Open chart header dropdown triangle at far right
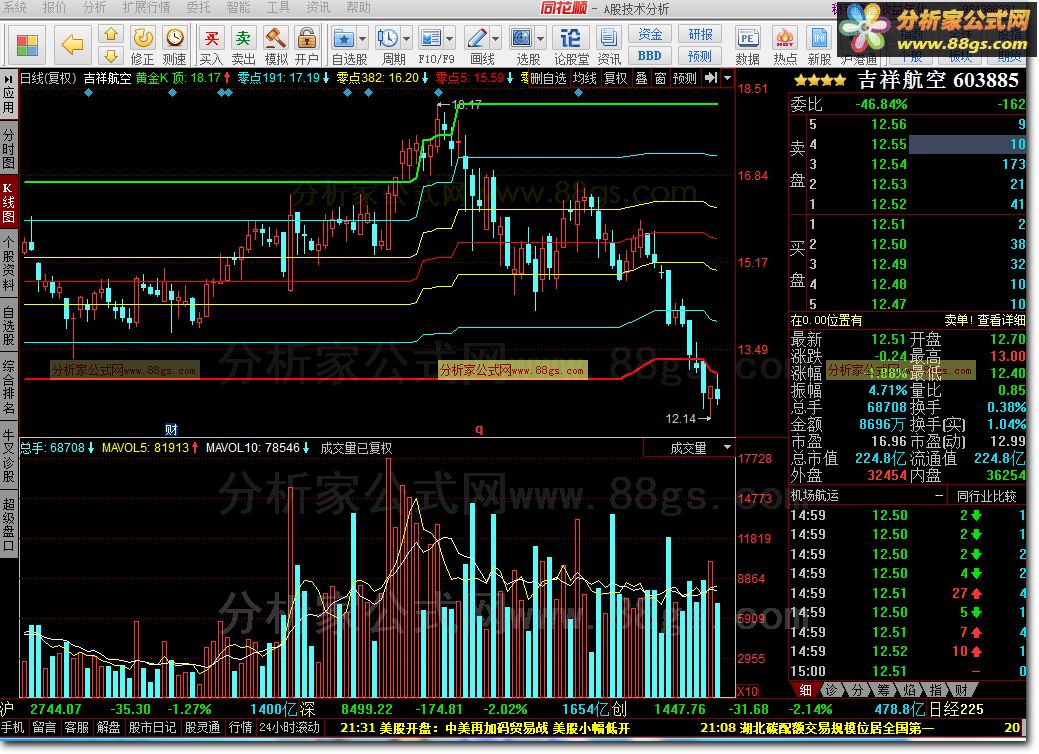The height and width of the screenshot is (754, 1039). pyautogui.click(x=728, y=78)
